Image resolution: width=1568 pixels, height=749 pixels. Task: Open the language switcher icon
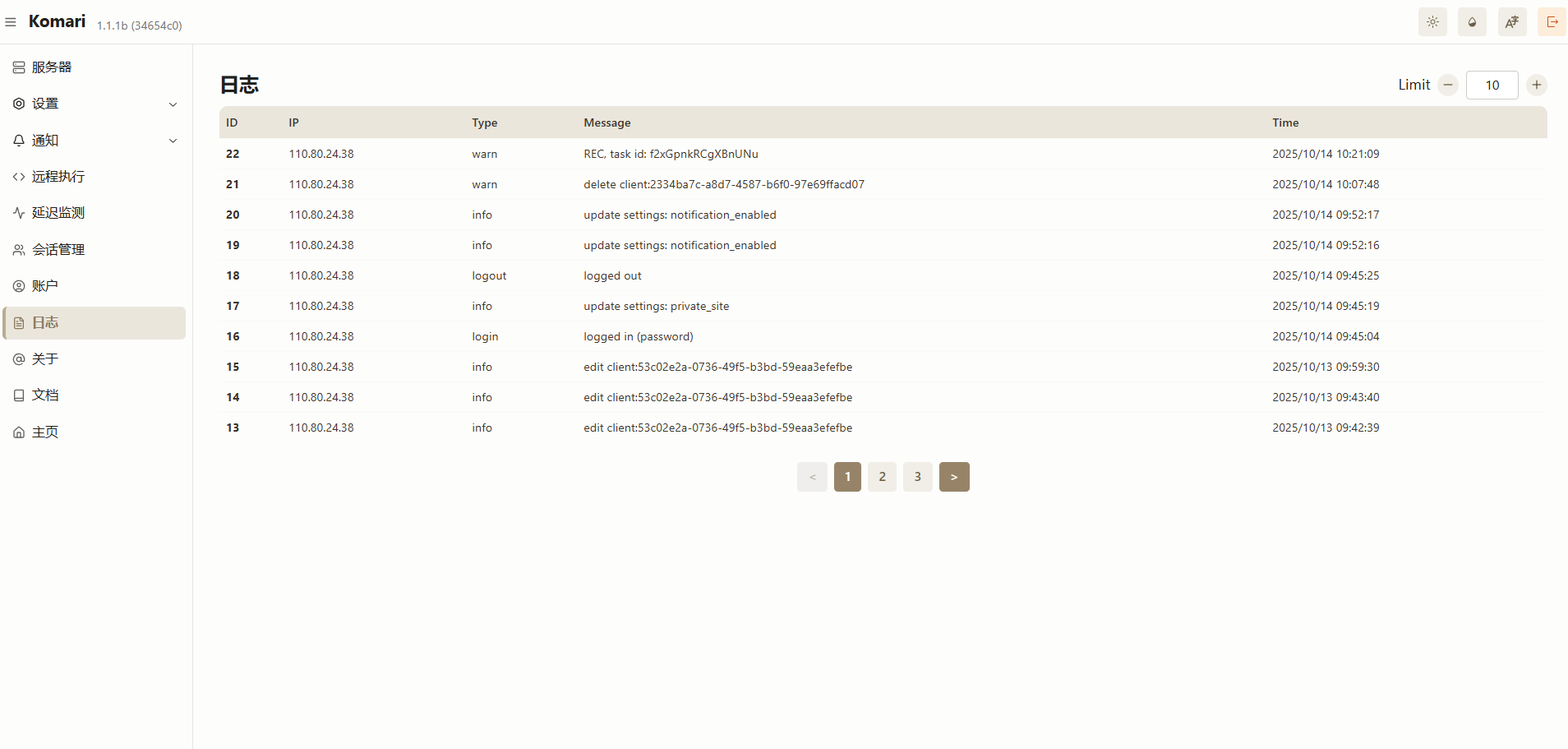click(1511, 21)
